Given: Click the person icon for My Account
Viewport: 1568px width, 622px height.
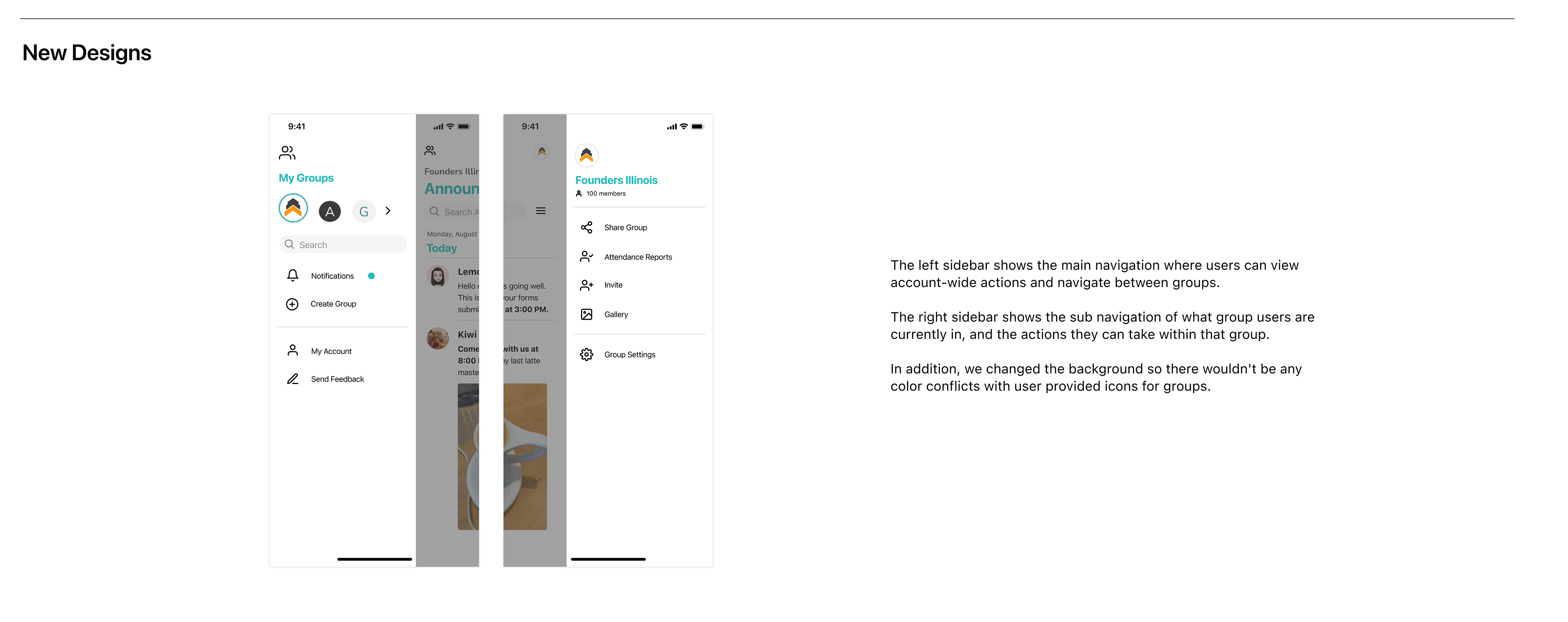Looking at the screenshot, I should (293, 351).
